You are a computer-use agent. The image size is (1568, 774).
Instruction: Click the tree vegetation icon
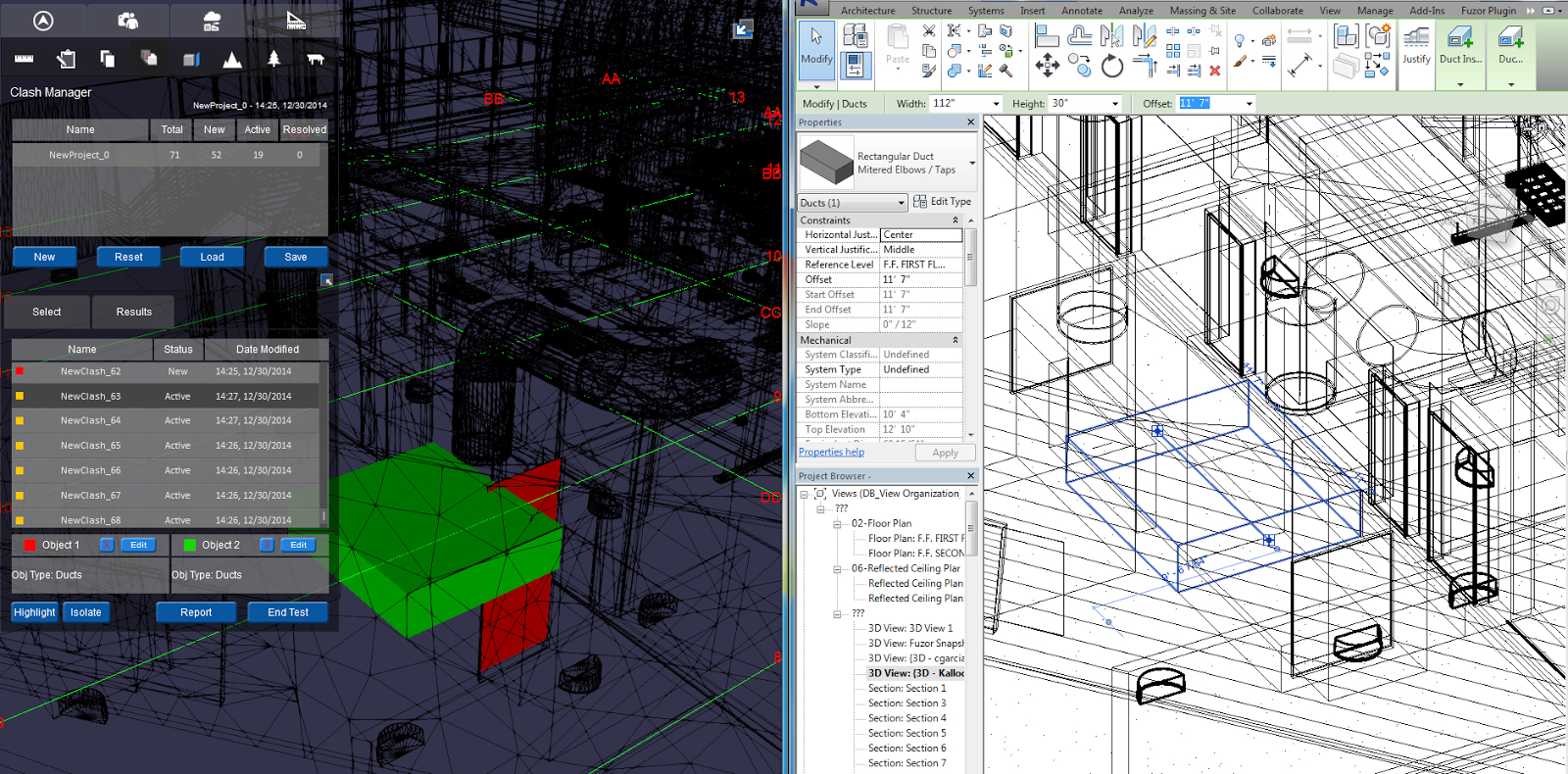click(273, 59)
